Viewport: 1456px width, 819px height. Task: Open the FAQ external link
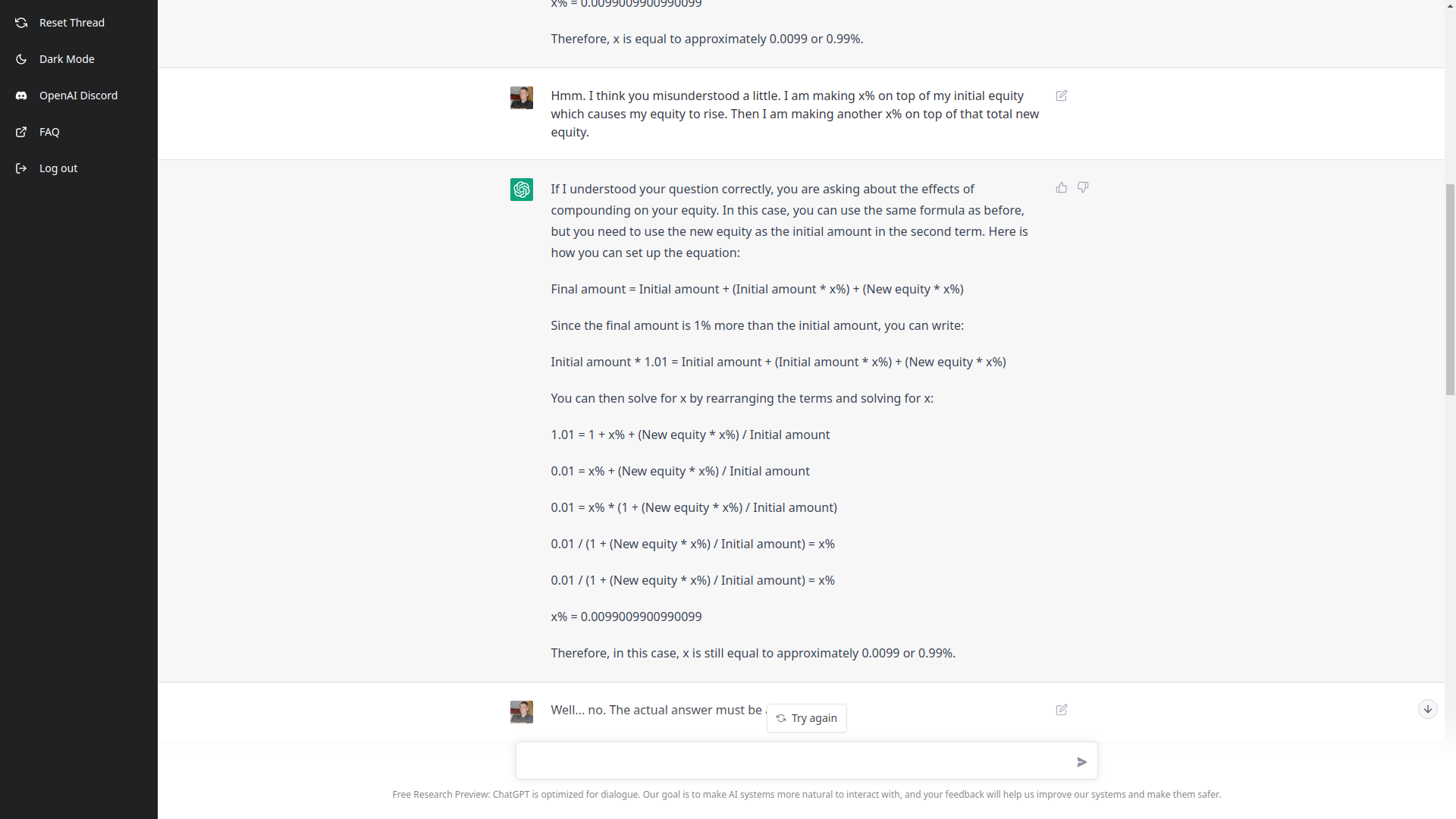tap(49, 132)
